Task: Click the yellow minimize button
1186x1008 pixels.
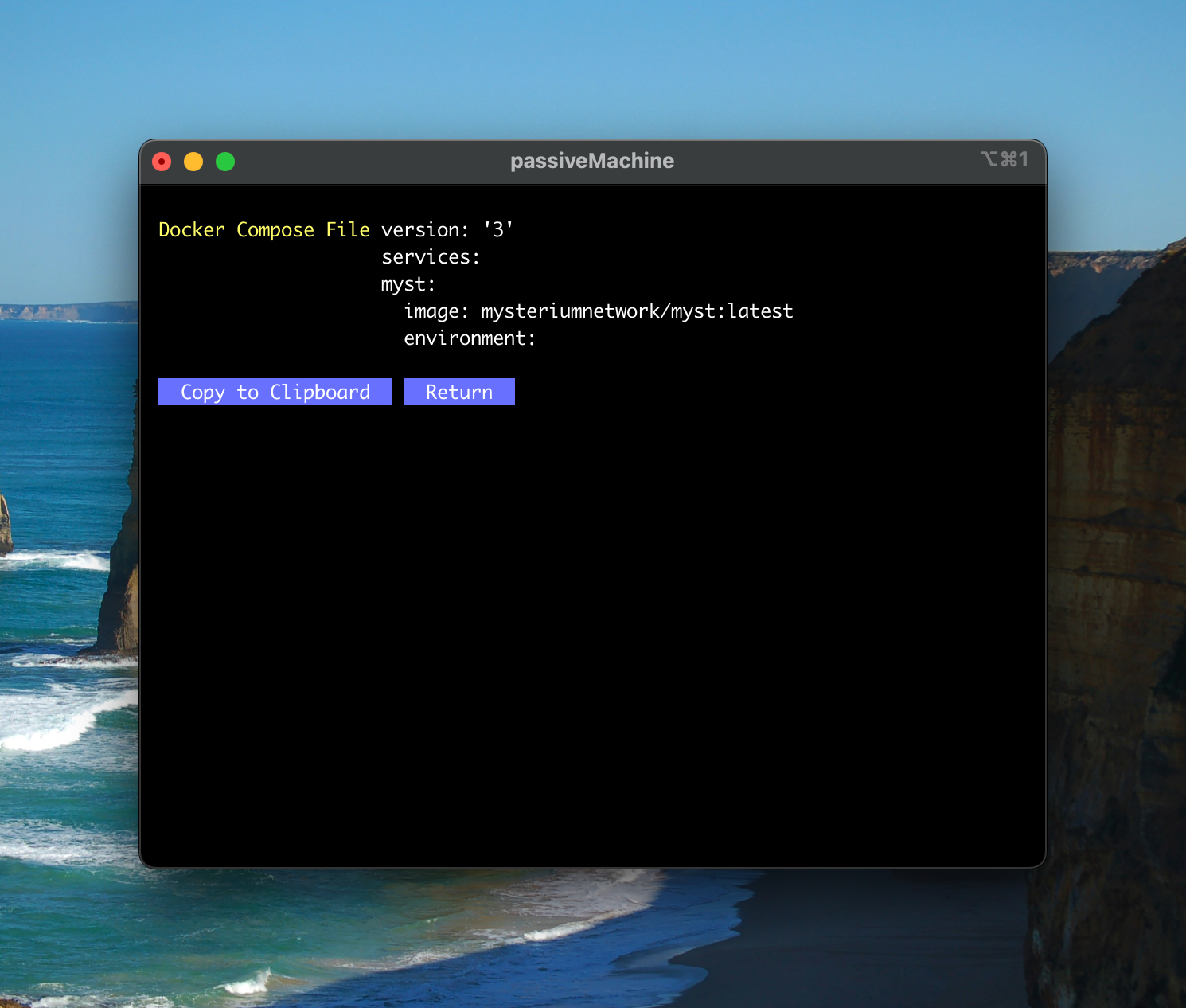Action: click(193, 162)
